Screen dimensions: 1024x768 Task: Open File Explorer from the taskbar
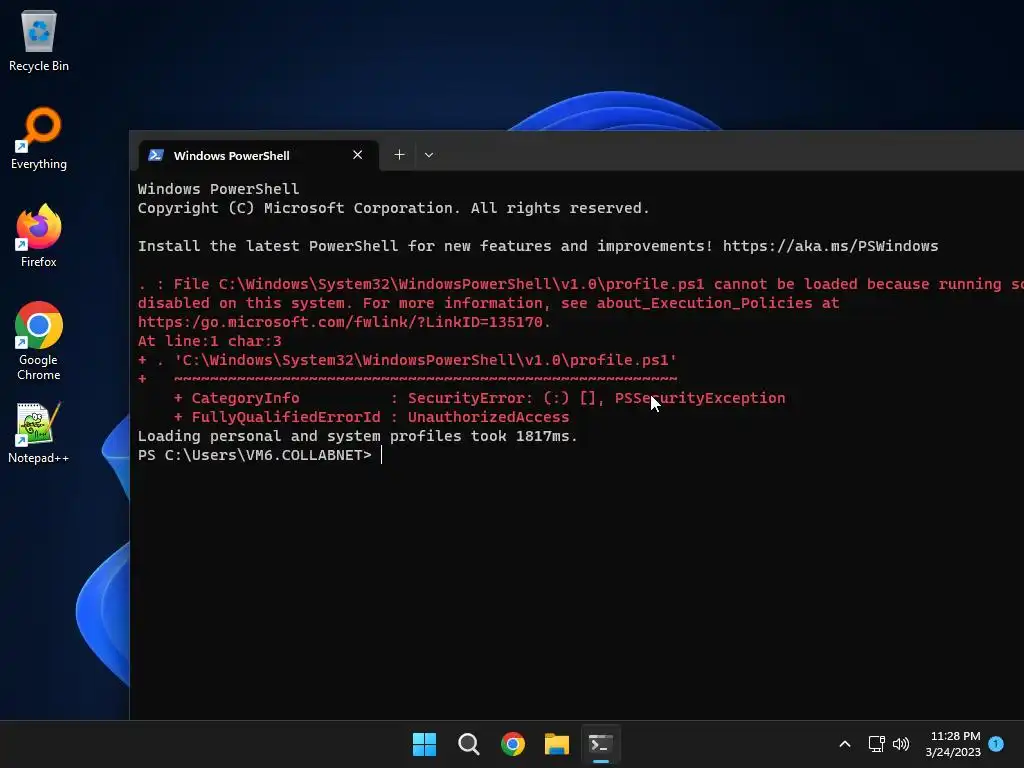coord(556,744)
